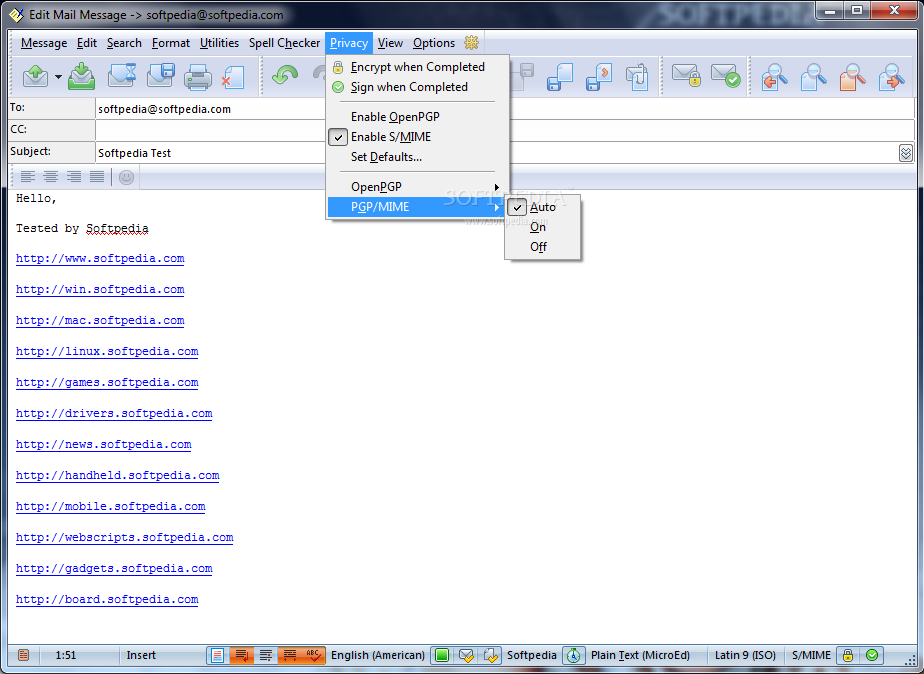Screen dimensions: 924x674
Task: Choose Set Defaults... menu entry
Action: tap(417, 157)
